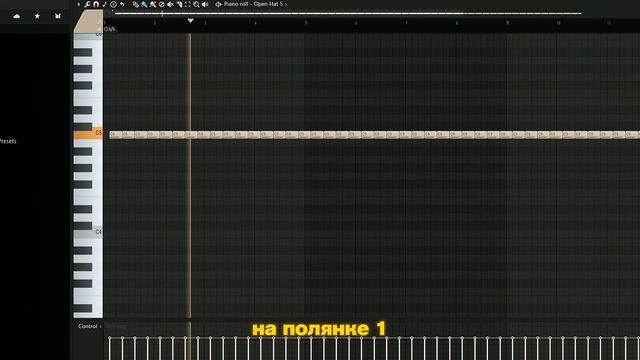The image size is (640, 360).
Task: Select the Mute tool
Action: coord(170,4)
